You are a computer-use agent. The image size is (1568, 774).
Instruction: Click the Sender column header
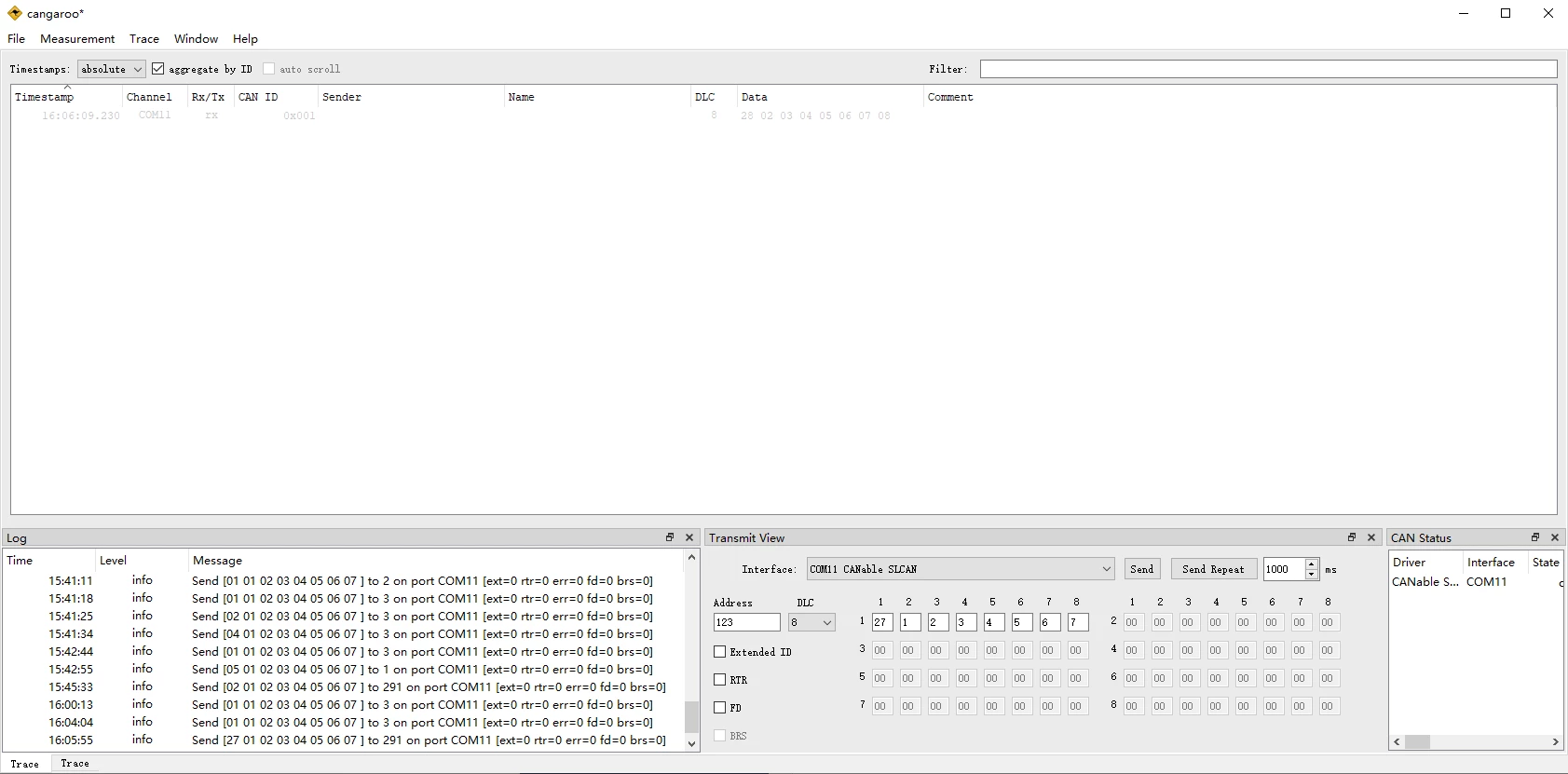(x=411, y=97)
